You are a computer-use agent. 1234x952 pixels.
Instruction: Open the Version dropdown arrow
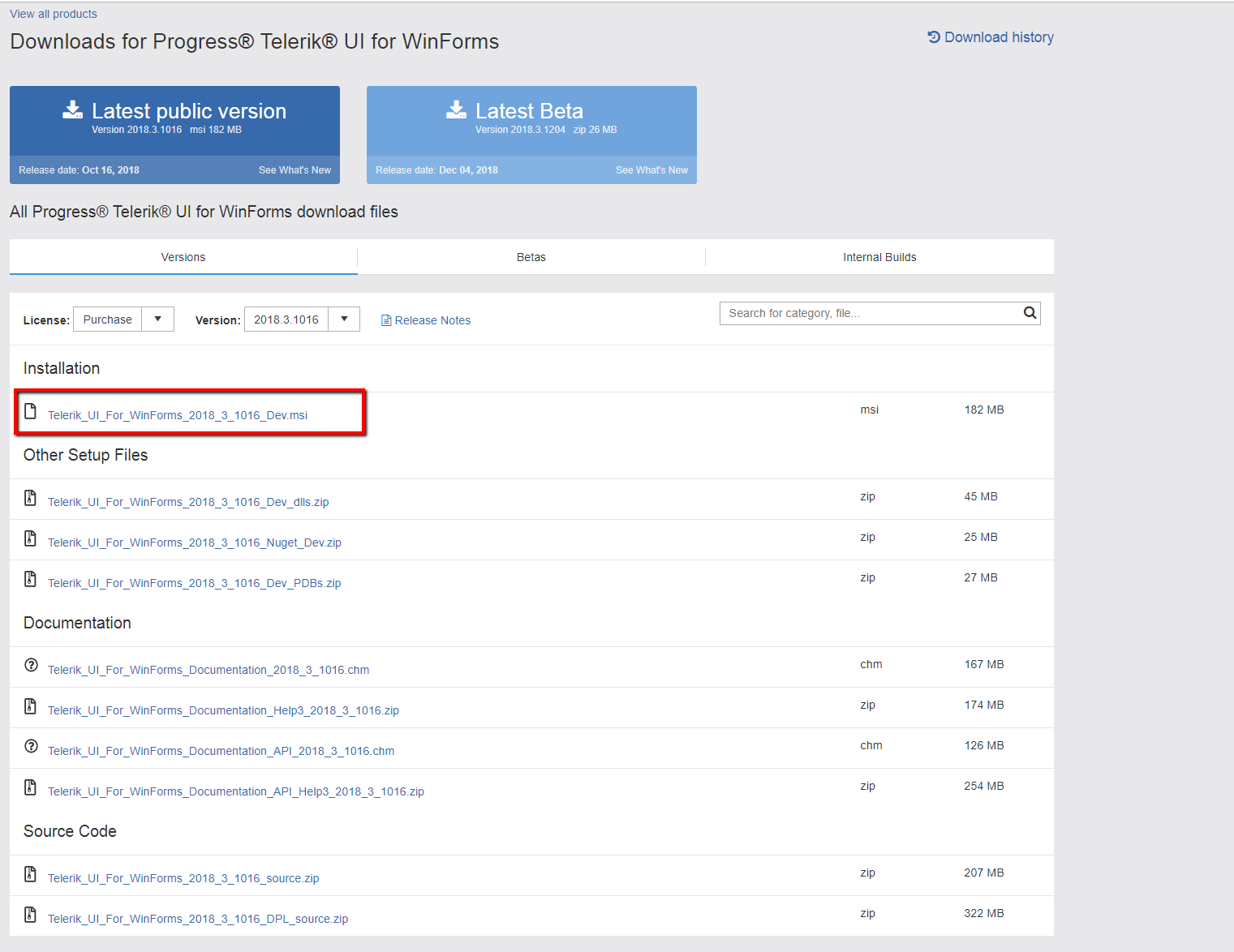(x=344, y=319)
